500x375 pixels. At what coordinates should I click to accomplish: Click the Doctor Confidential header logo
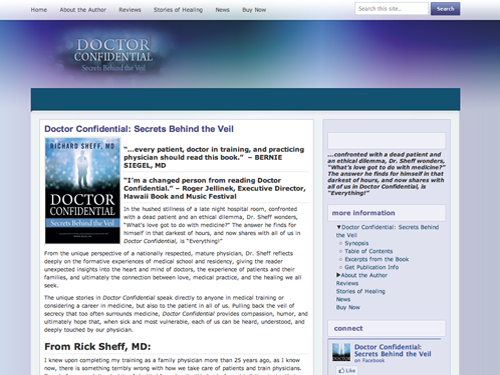coord(113,54)
